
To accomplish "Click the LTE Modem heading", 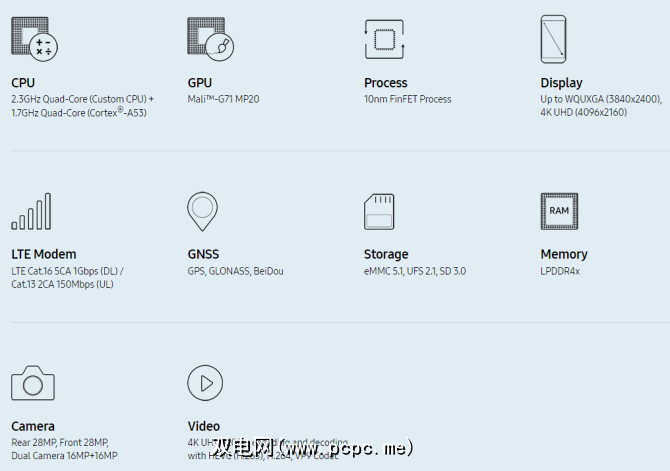I will pyautogui.click(x=44, y=254).
